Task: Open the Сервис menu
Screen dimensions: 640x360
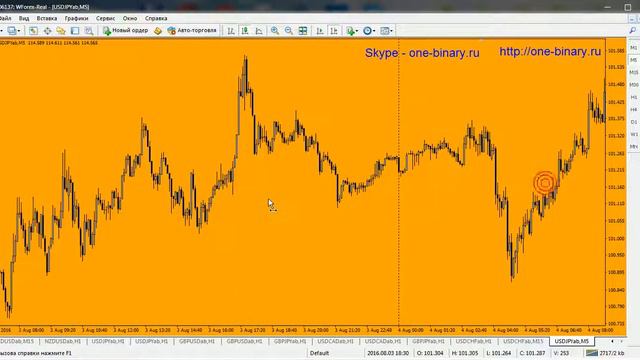Action: click(x=105, y=18)
